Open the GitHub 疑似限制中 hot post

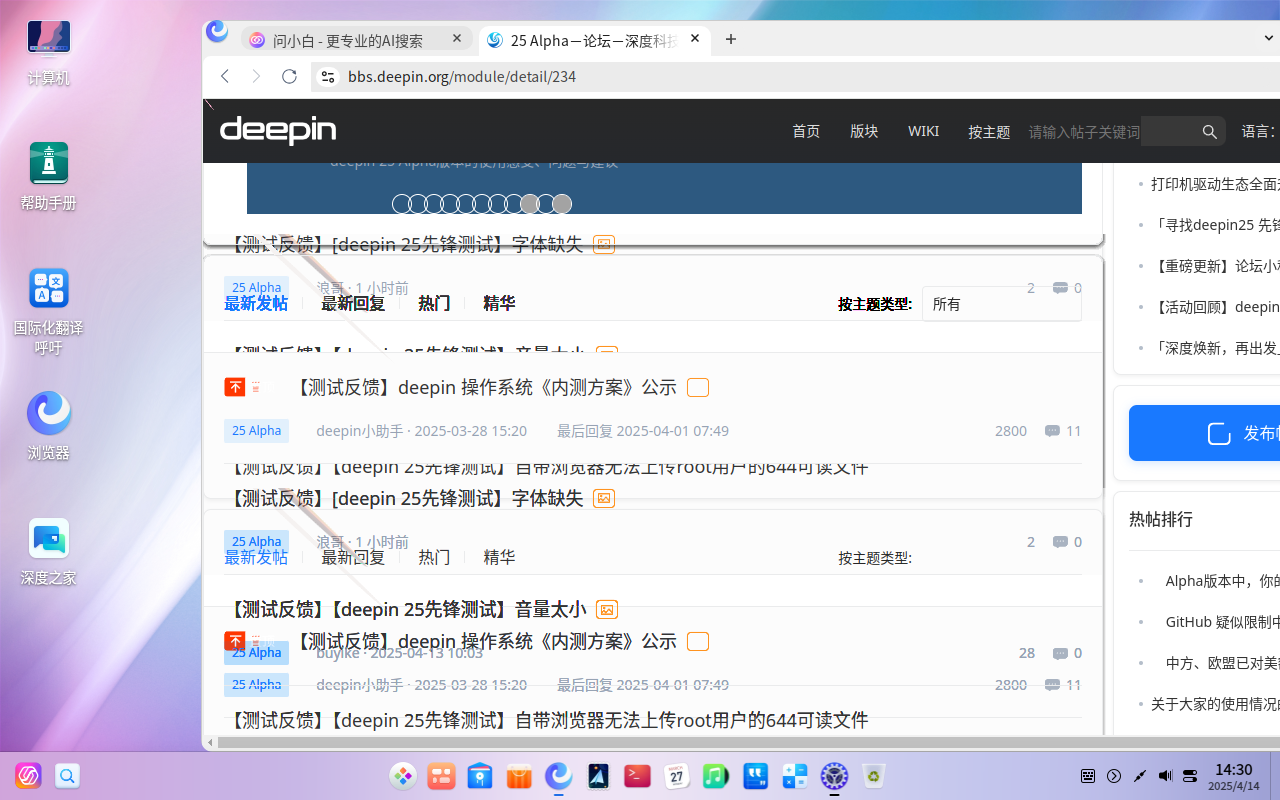tap(1222, 622)
